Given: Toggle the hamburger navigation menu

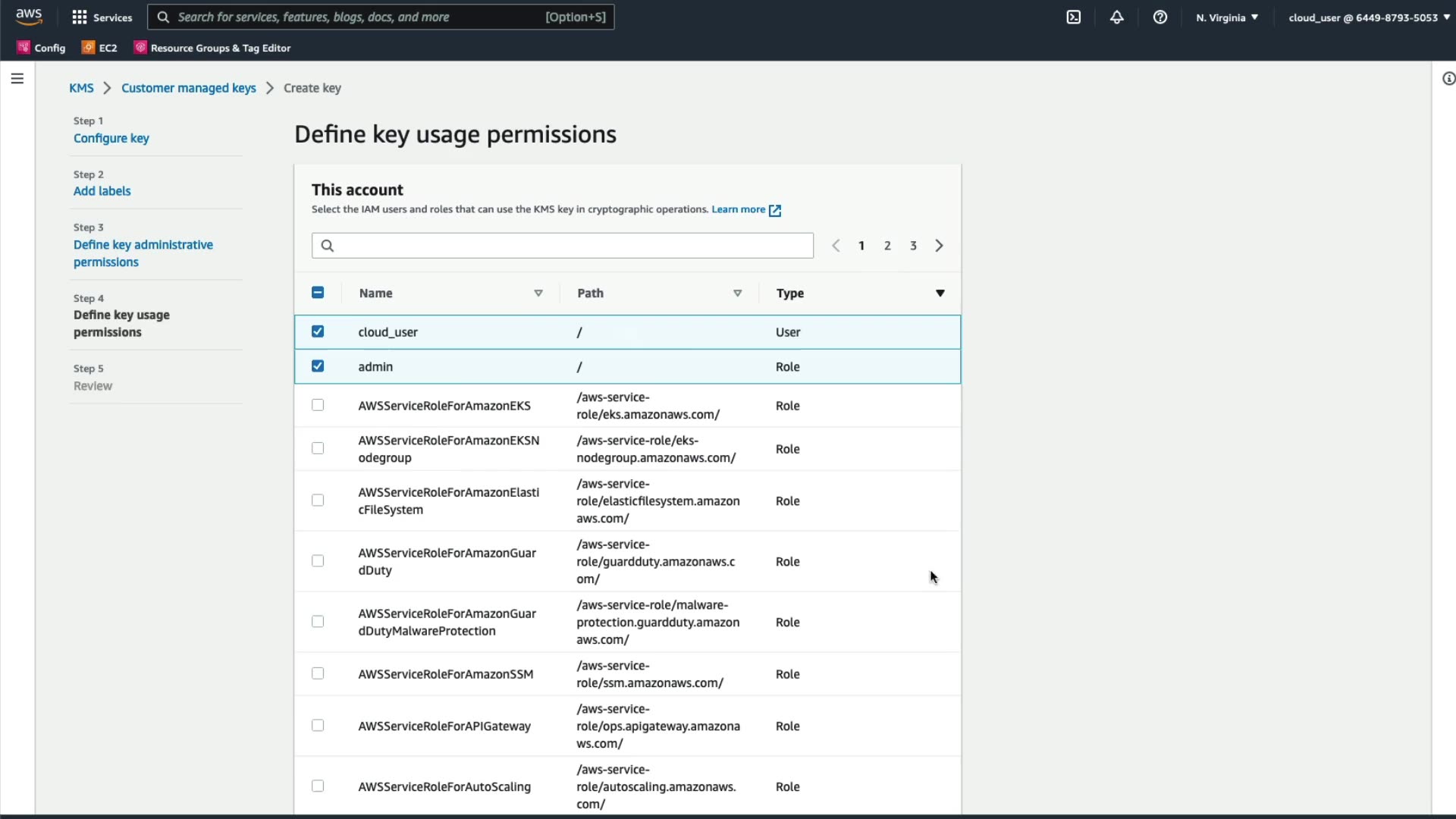Looking at the screenshot, I should pos(17,79).
